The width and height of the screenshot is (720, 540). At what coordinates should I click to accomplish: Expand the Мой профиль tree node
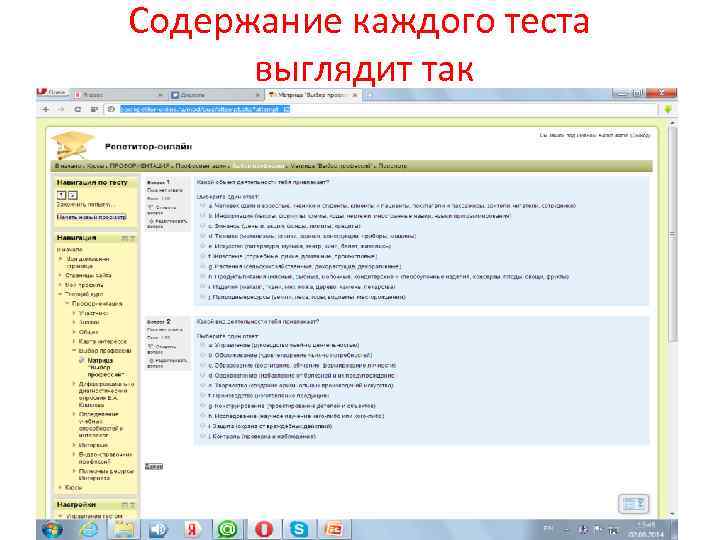pyautogui.click(x=60, y=285)
